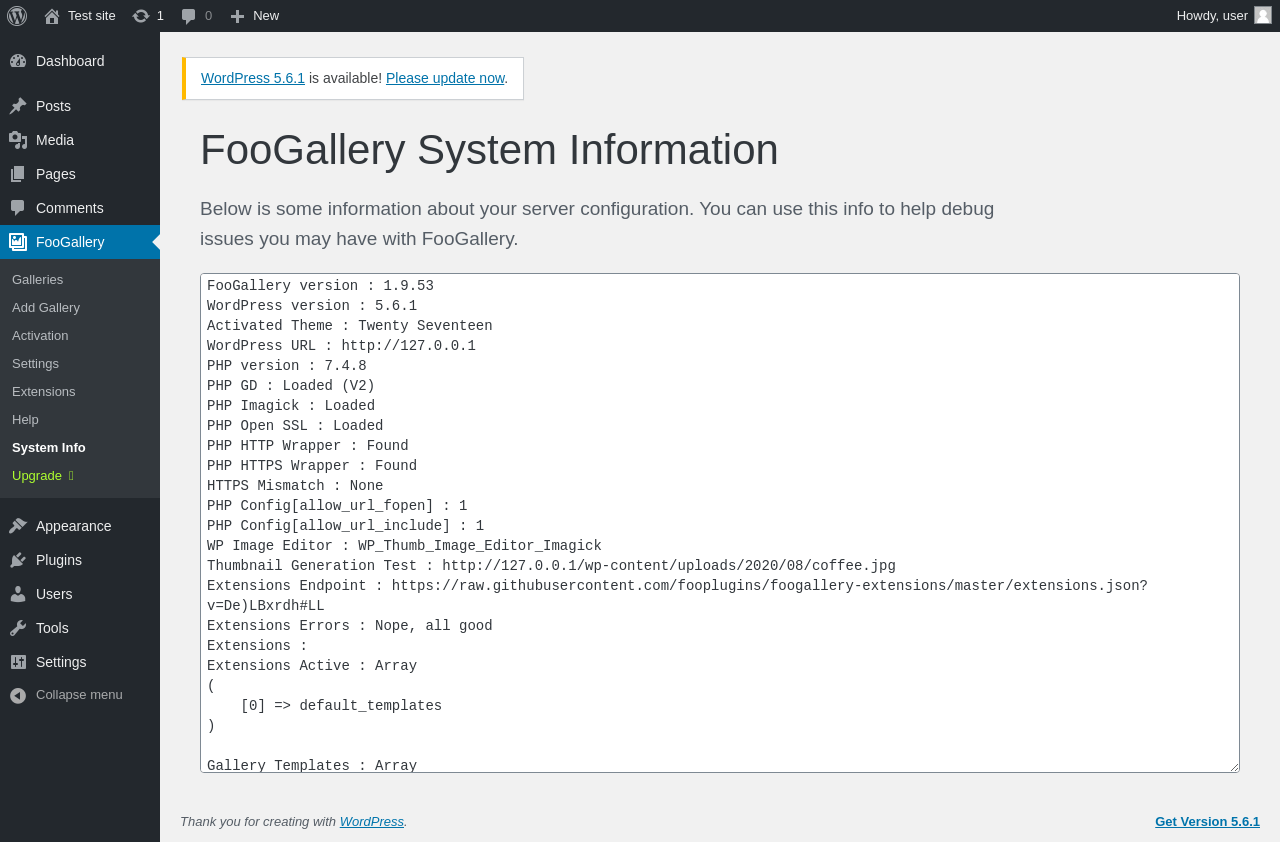Open Comments in the admin sidebar
The height and width of the screenshot is (842, 1280).
tap(80, 208)
